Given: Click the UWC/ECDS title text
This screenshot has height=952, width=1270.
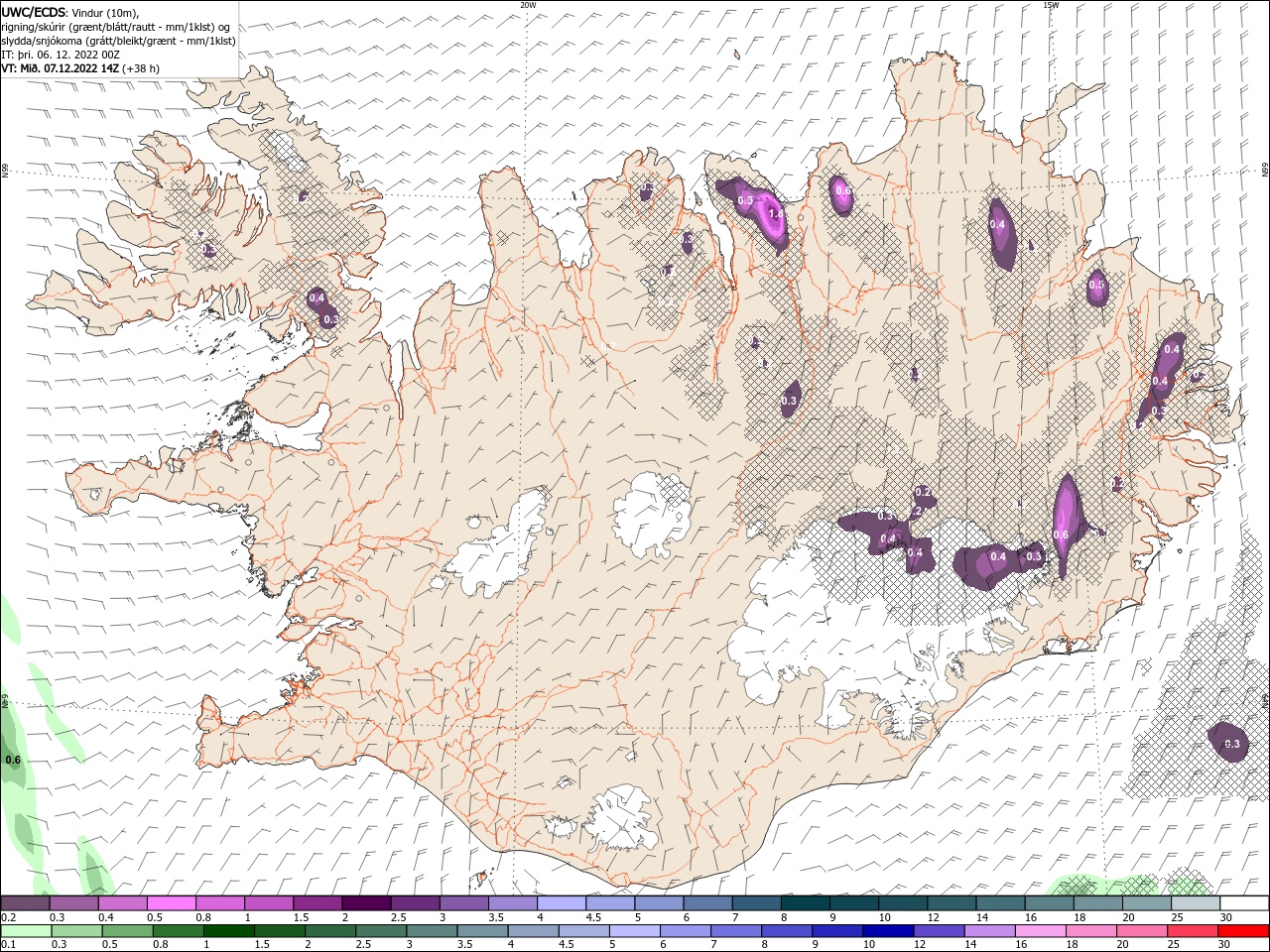Looking at the screenshot, I should pos(34,12).
